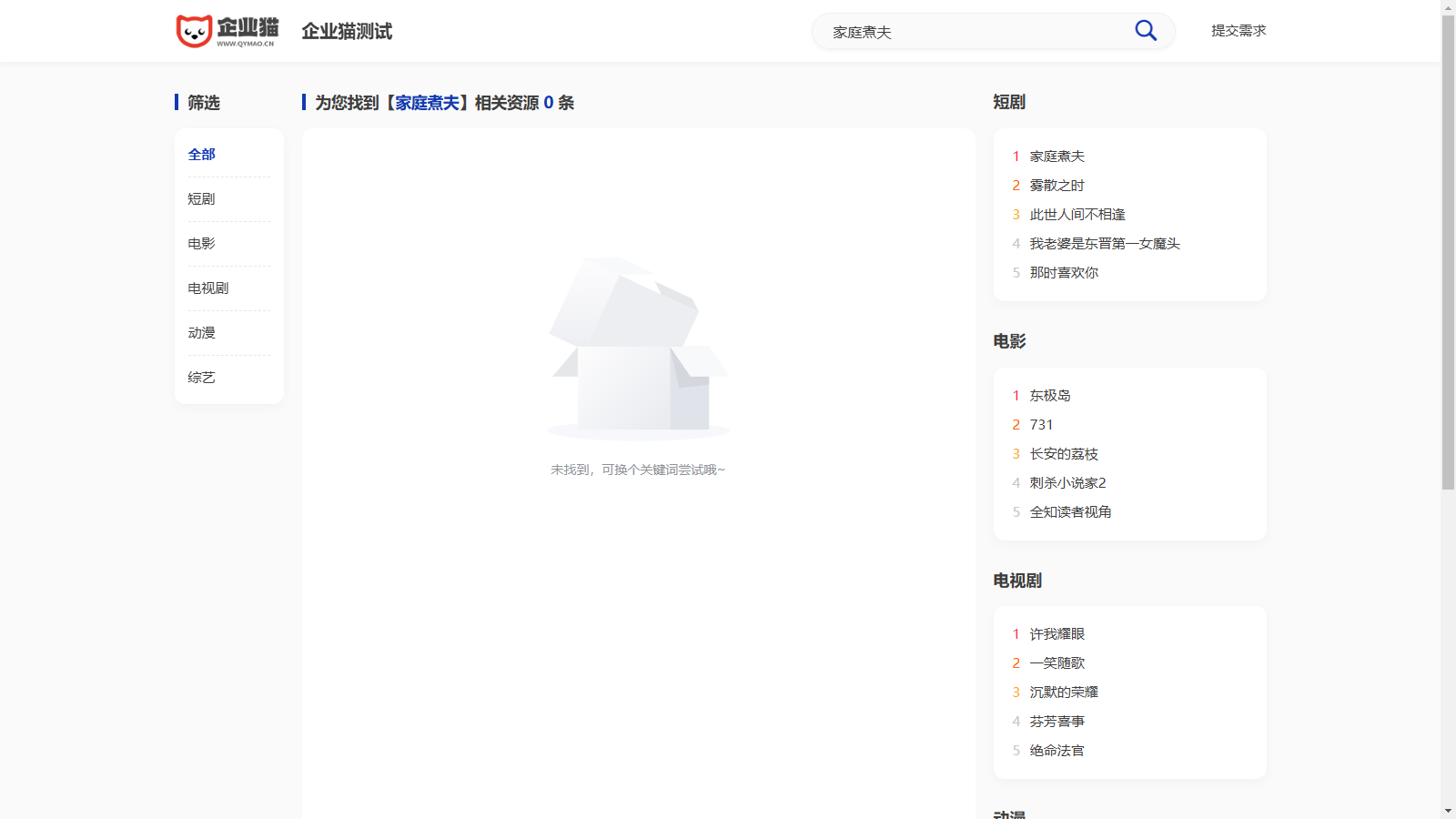This screenshot has width=1456, height=819.
Task: Select the 综艺 filter
Action: tap(202, 378)
